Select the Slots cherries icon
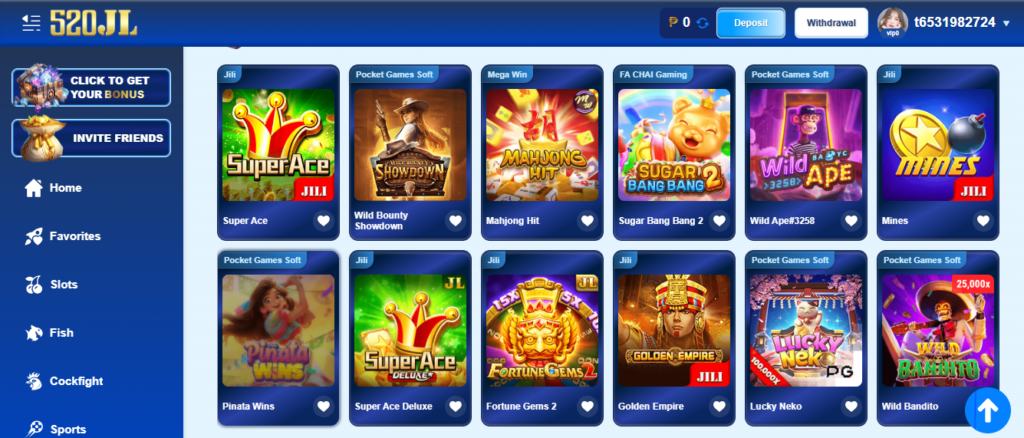Screen dimensions: 1024x438 pyautogui.click(x=33, y=285)
